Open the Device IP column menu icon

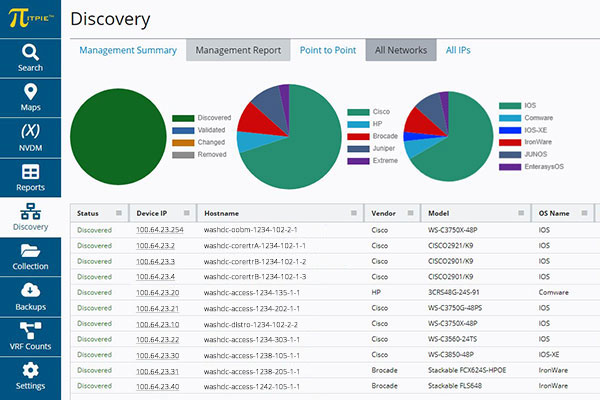(187, 213)
